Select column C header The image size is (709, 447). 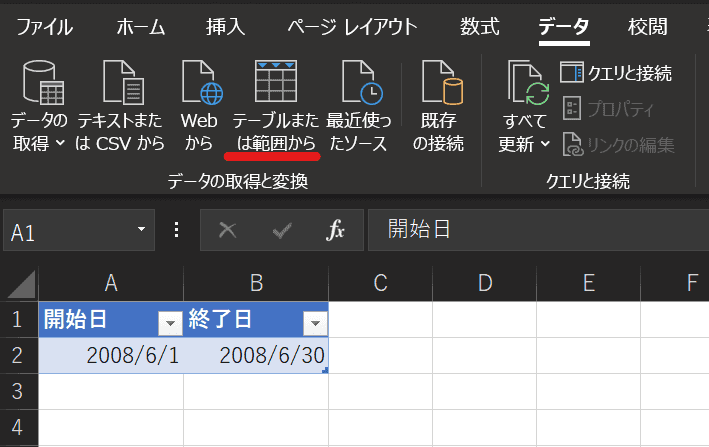380,284
